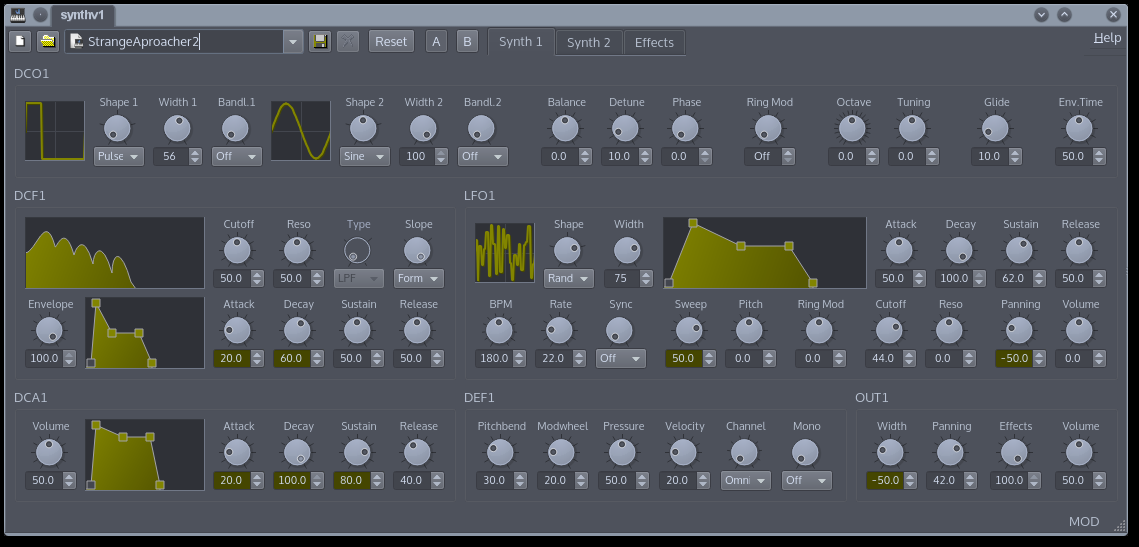Click the DCO1 Octave knob

coord(853,129)
